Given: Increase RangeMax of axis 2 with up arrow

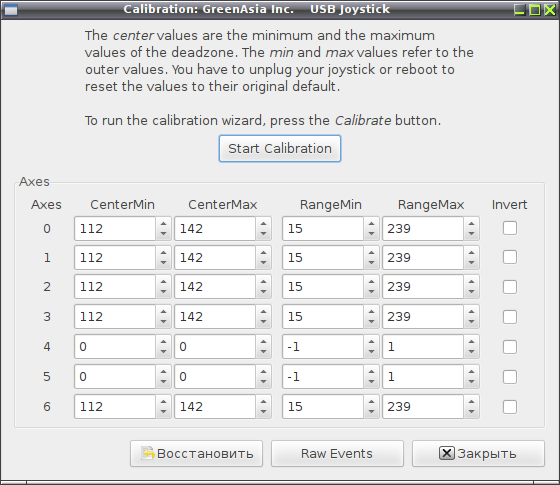Looking at the screenshot, I should pos(471,282).
